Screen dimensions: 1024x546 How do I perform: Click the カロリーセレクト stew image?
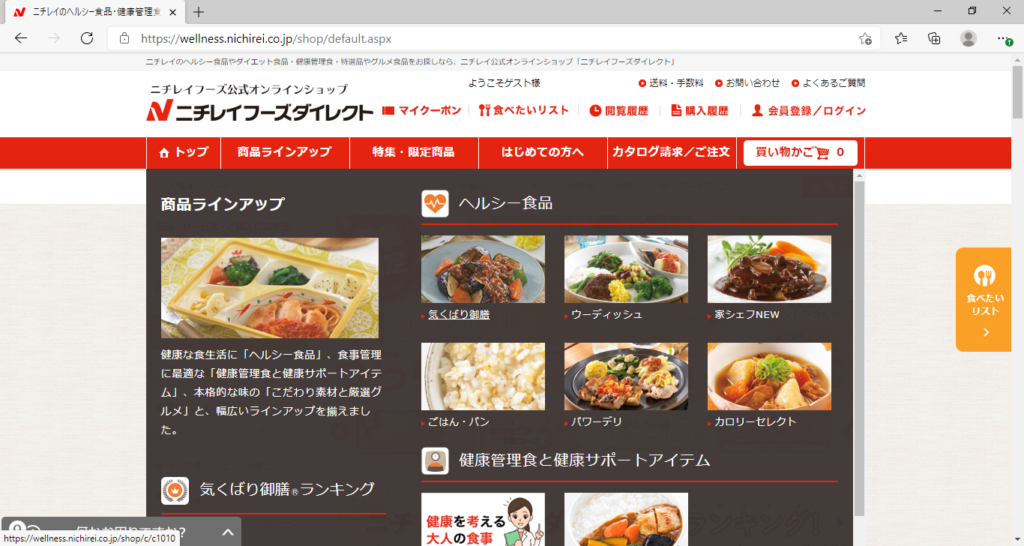769,376
